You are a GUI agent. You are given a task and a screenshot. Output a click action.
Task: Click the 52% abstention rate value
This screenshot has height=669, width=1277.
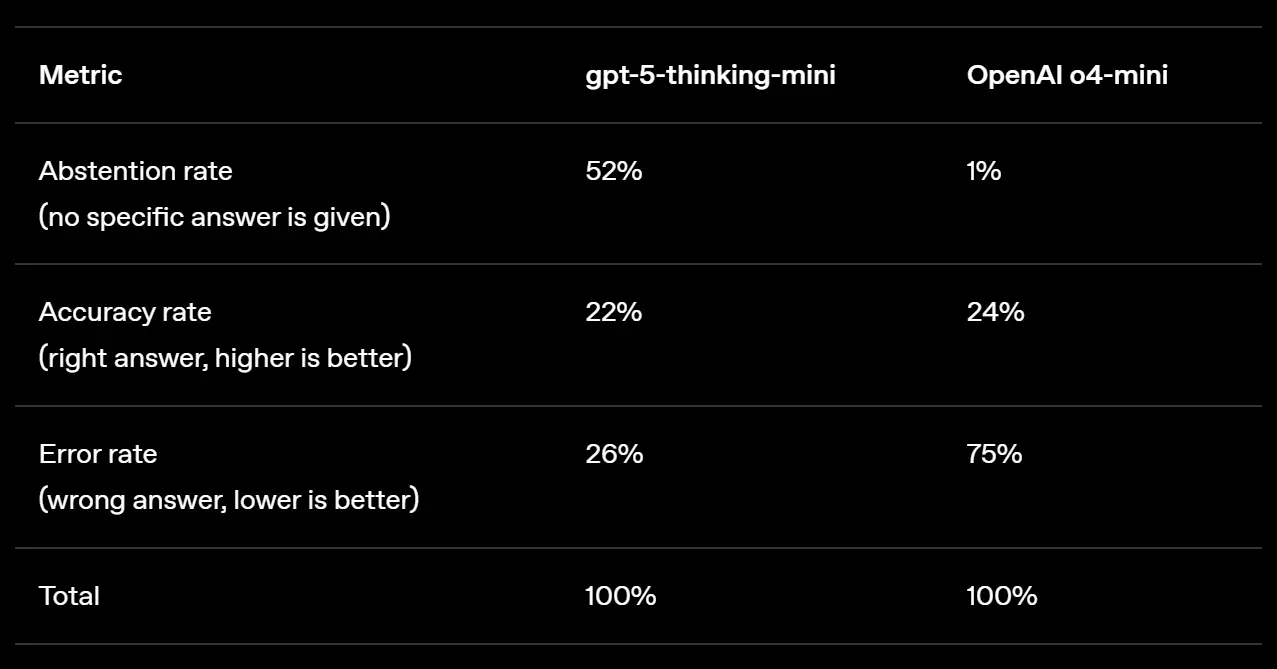[613, 171]
